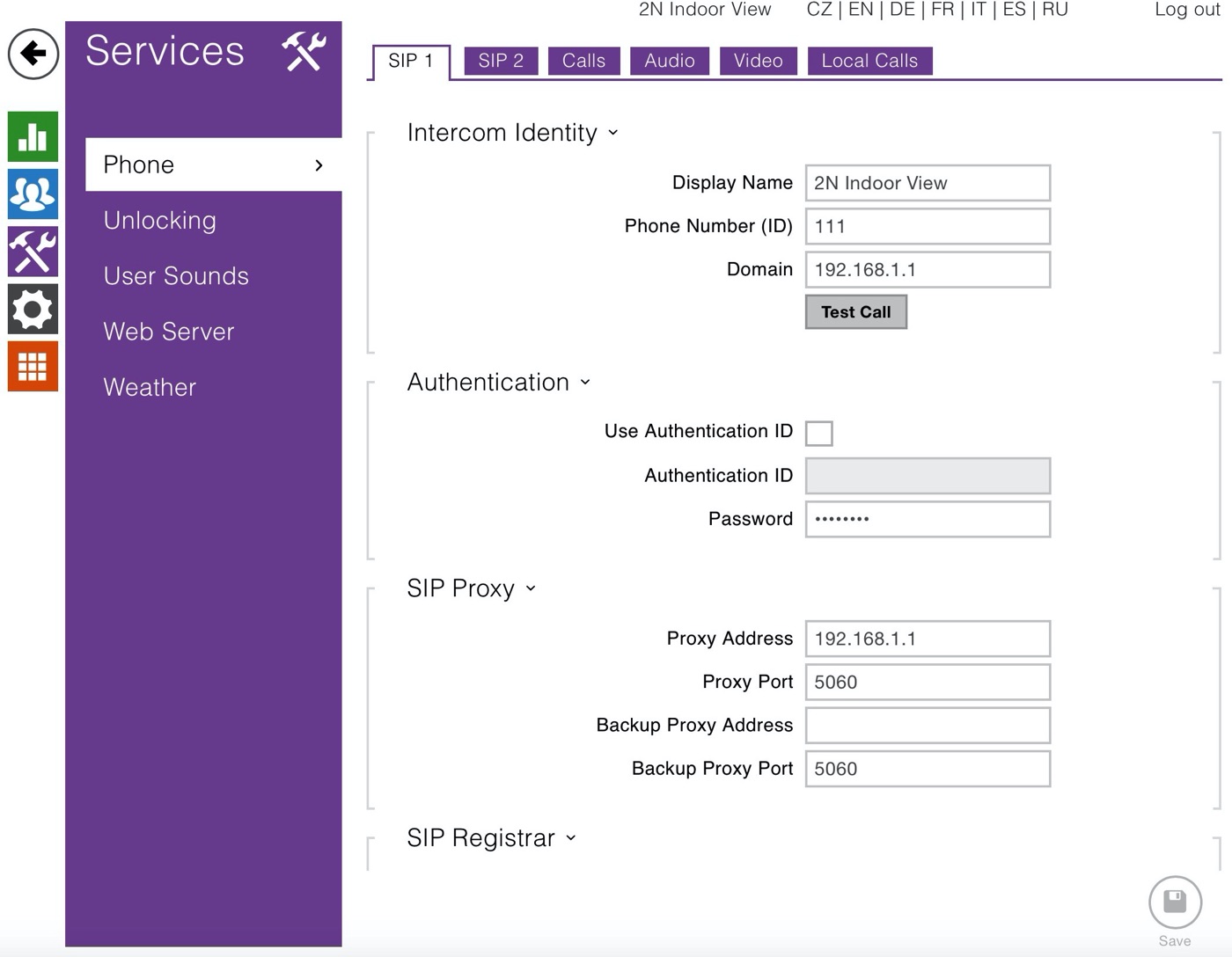Switch language to IT
1232x957 pixels.
(x=978, y=10)
